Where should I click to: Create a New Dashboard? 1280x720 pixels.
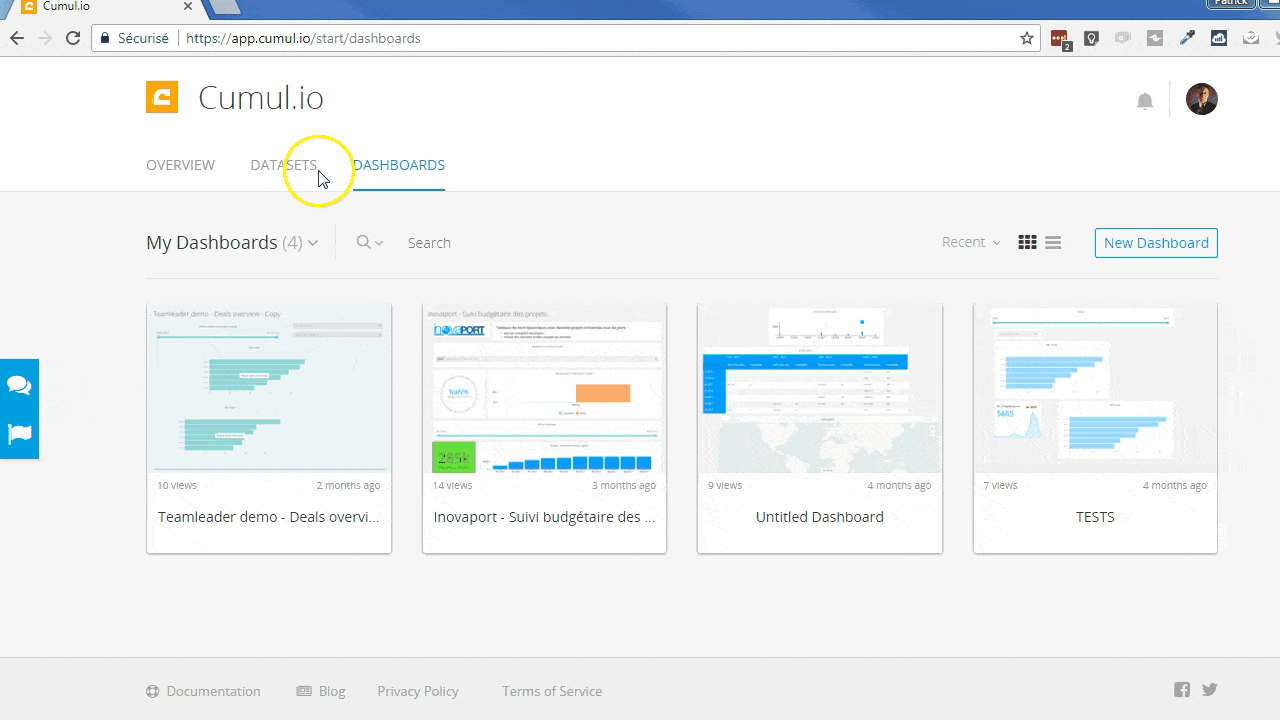pos(1156,243)
